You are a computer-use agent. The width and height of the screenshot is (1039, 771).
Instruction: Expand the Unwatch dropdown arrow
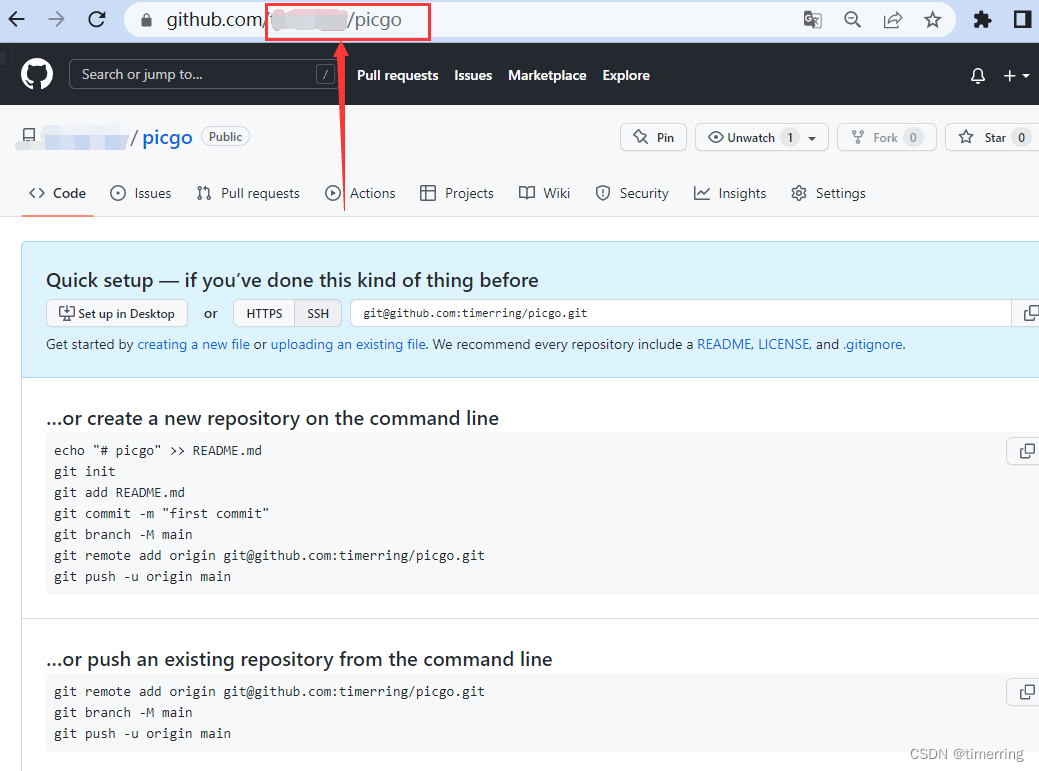pyautogui.click(x=812, y=138)
